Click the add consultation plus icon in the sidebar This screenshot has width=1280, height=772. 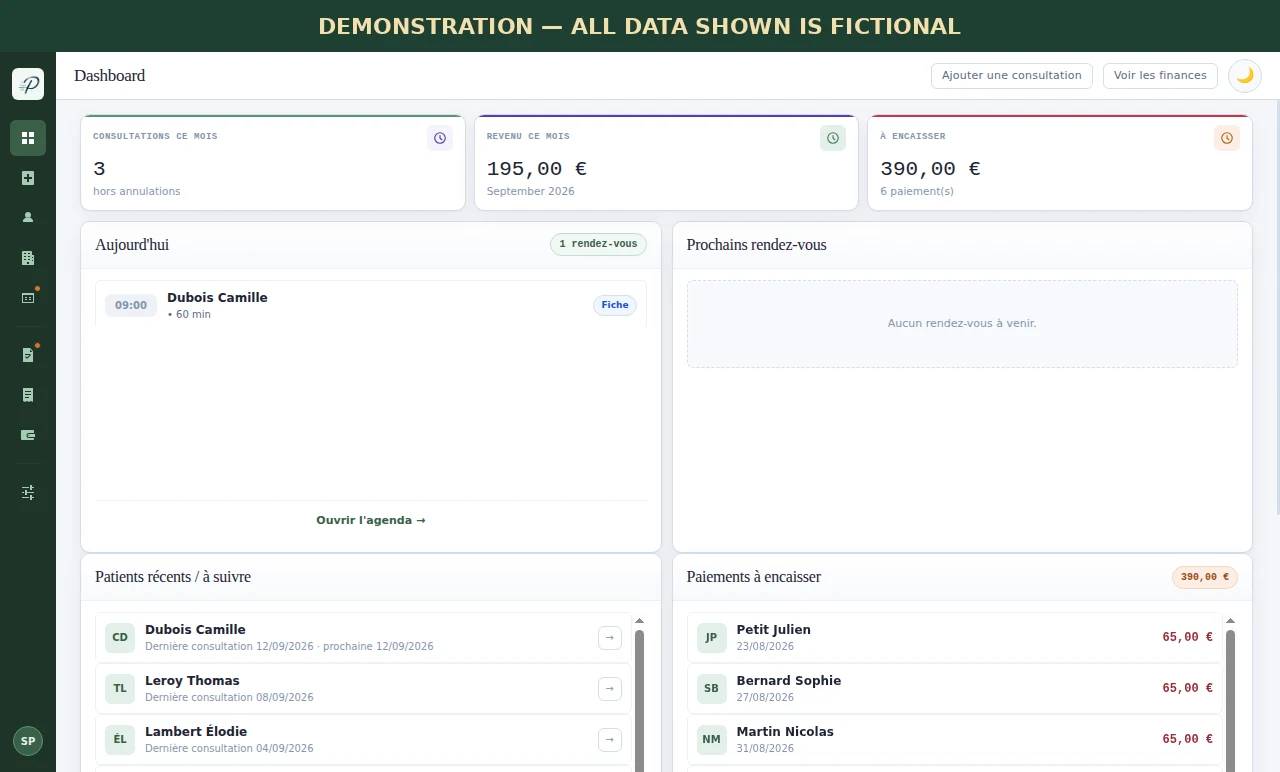pos(28,178)
